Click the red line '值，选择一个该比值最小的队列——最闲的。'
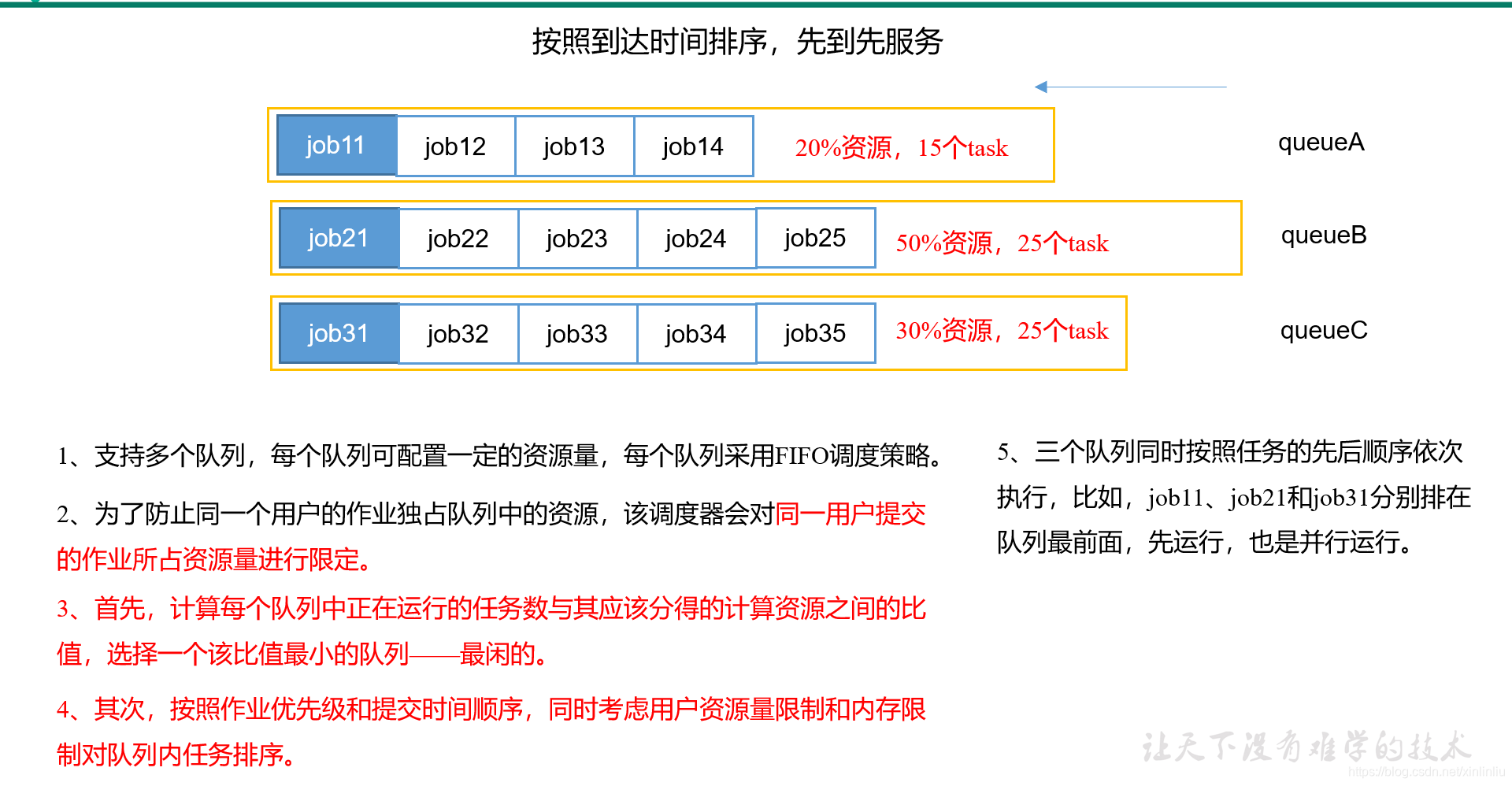 point(302,654)
